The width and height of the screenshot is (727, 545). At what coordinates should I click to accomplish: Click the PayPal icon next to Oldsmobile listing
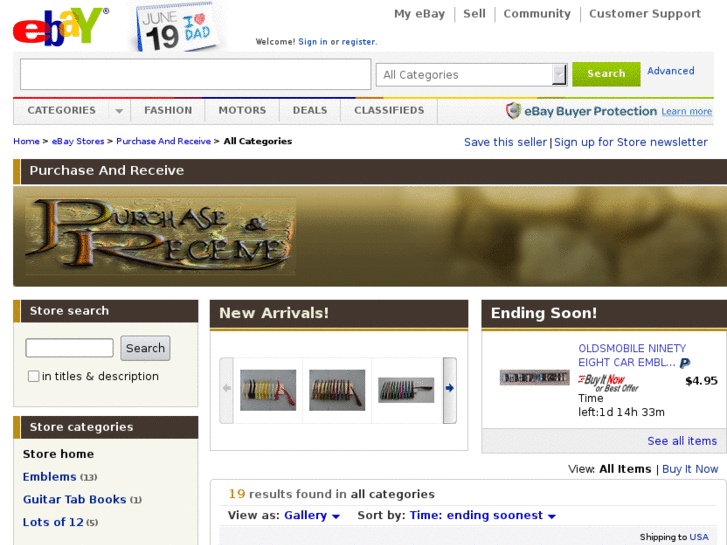click(685, 363)
